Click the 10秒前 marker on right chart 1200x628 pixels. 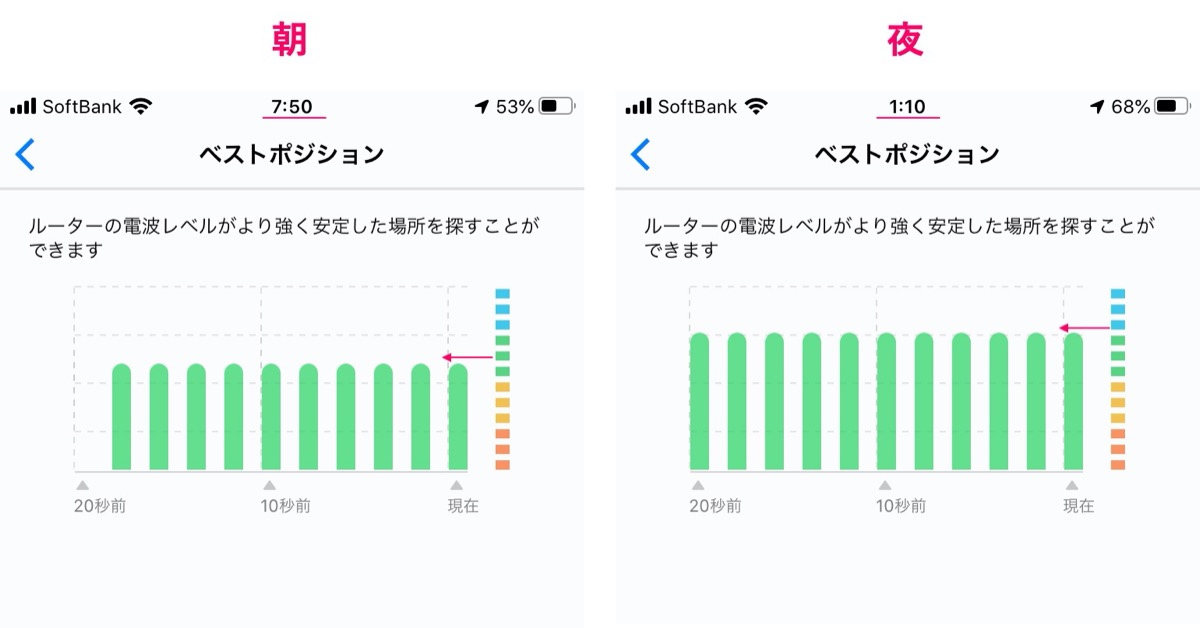pos(901,506)
